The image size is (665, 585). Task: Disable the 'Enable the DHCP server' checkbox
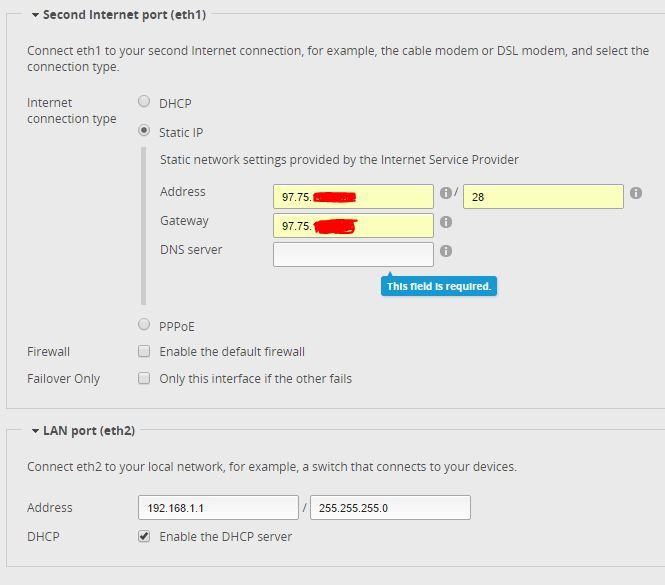144,536
